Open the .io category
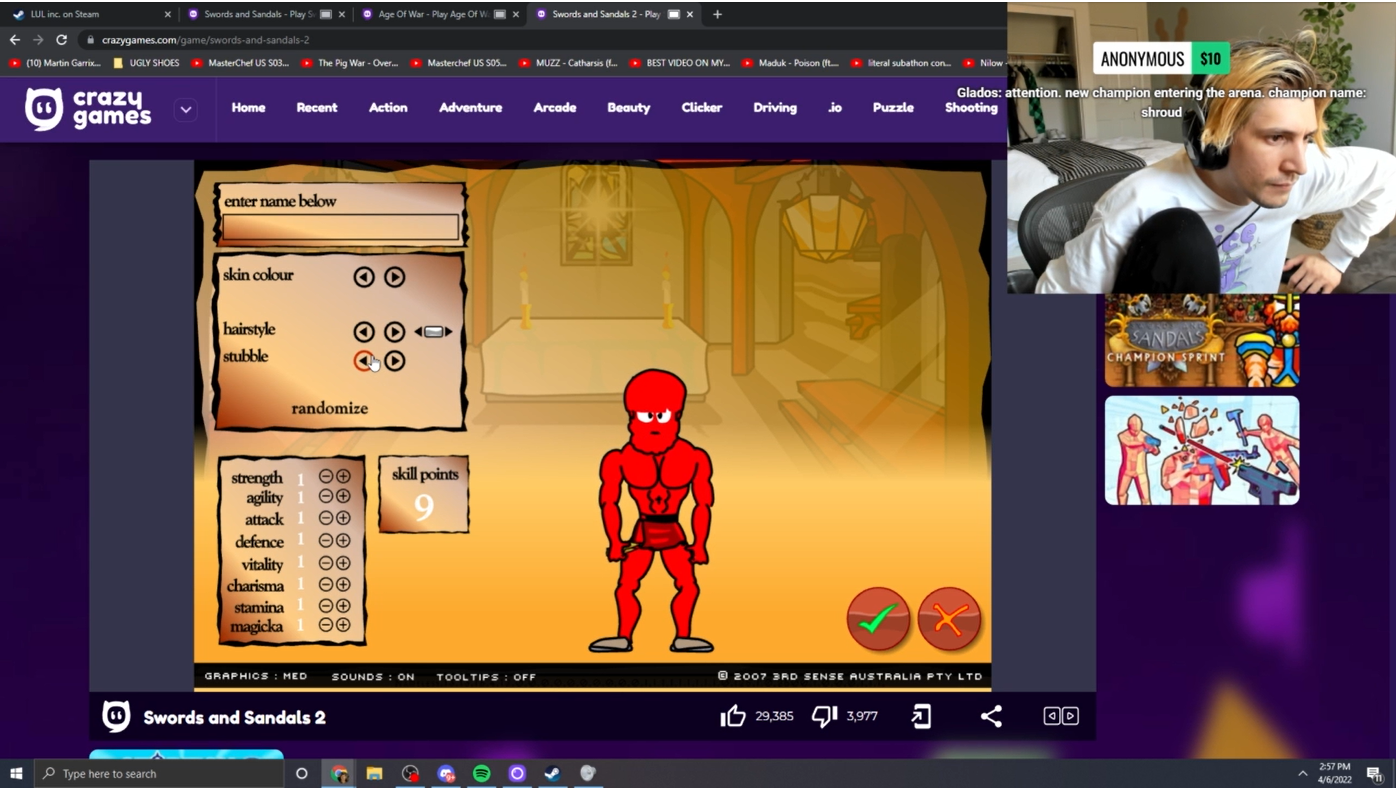 point(835,107)
